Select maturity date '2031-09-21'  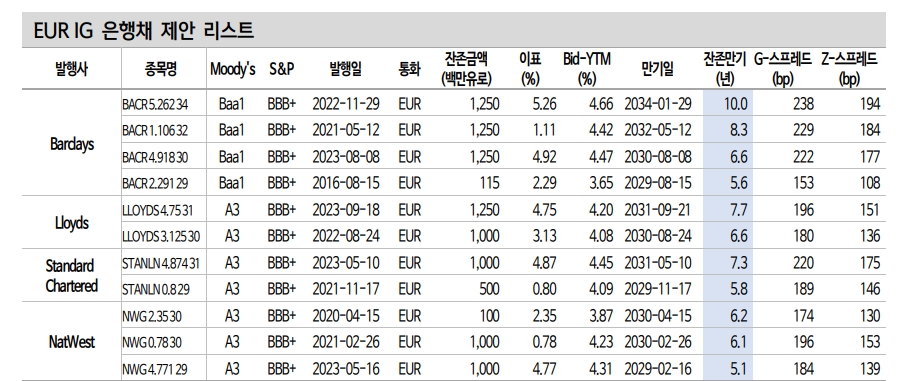click(658, 210)
